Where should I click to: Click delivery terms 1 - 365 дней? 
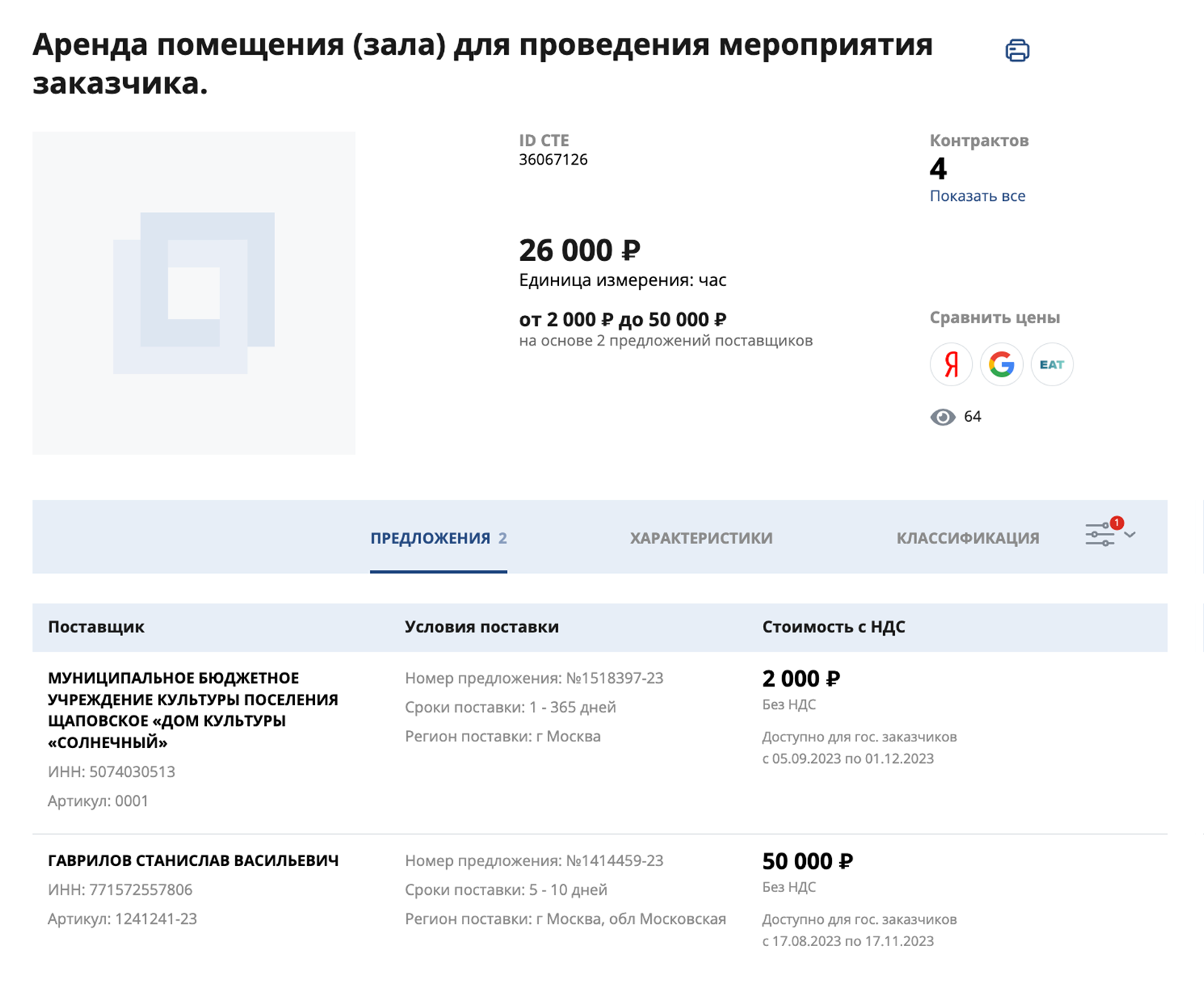coord(572,707)
